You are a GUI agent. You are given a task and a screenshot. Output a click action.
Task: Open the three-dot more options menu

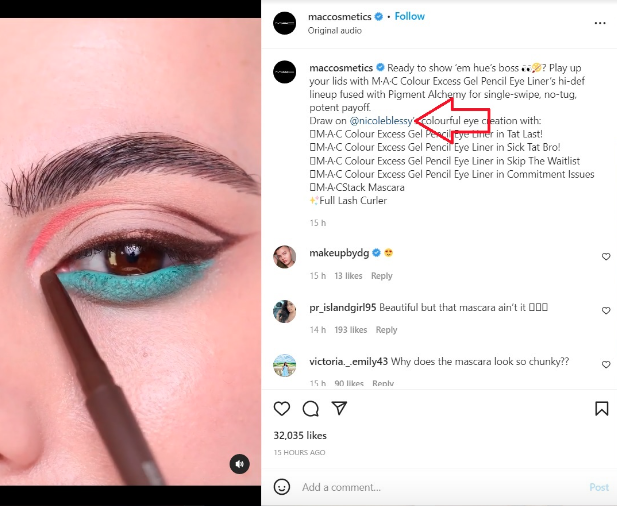tap(600, 23)
